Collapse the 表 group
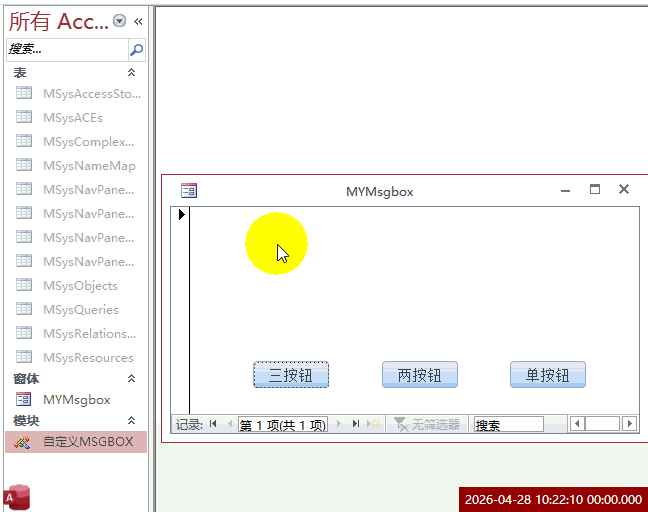 click(131, 73)
